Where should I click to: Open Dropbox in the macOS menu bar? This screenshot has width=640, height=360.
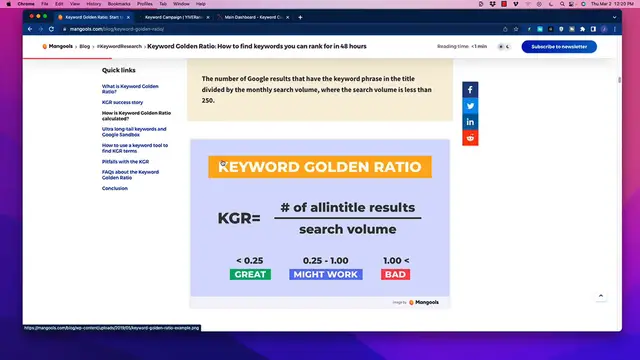(493, 4)
